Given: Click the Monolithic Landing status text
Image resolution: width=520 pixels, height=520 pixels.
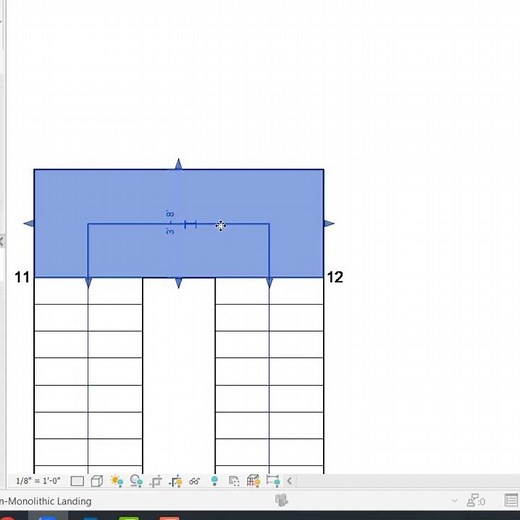Looking at the screenshot, I should pos(46,501).
